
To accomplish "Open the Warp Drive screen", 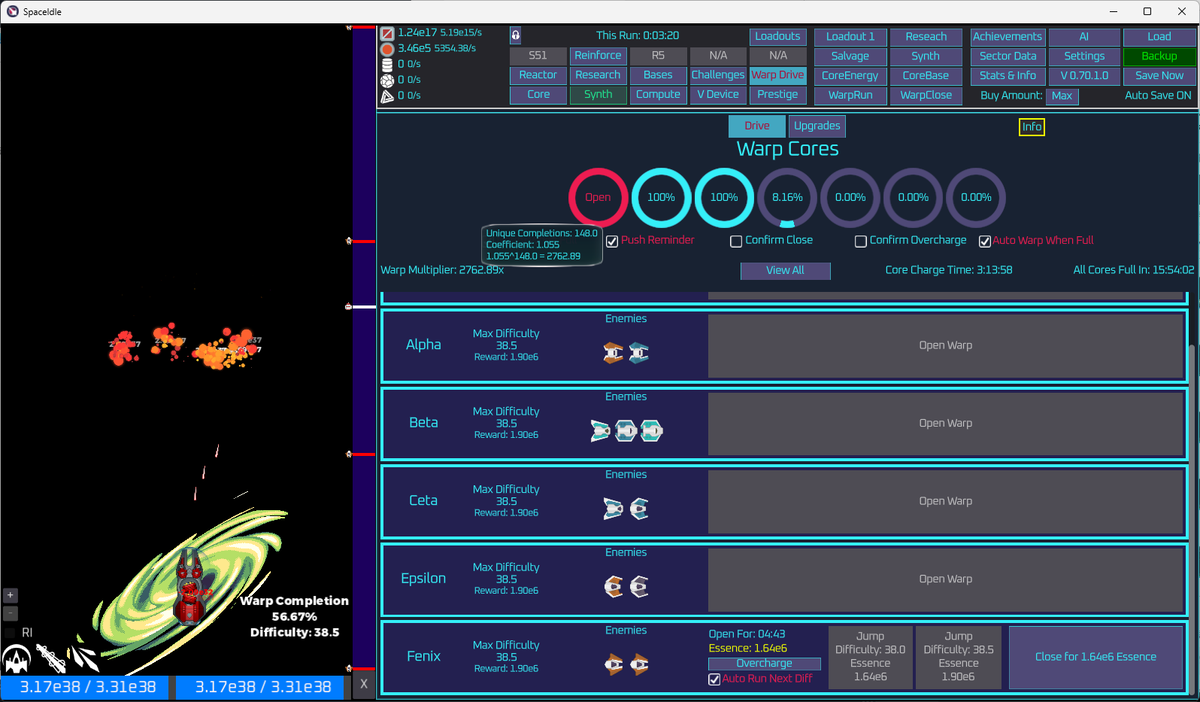I will 778,75.
